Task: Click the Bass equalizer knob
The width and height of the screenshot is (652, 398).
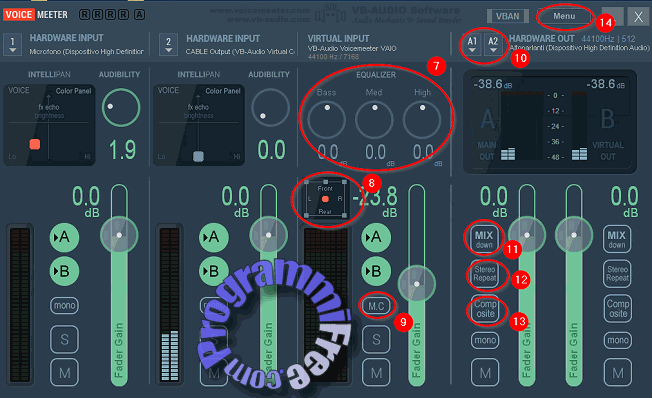Action: coord(326,120)
